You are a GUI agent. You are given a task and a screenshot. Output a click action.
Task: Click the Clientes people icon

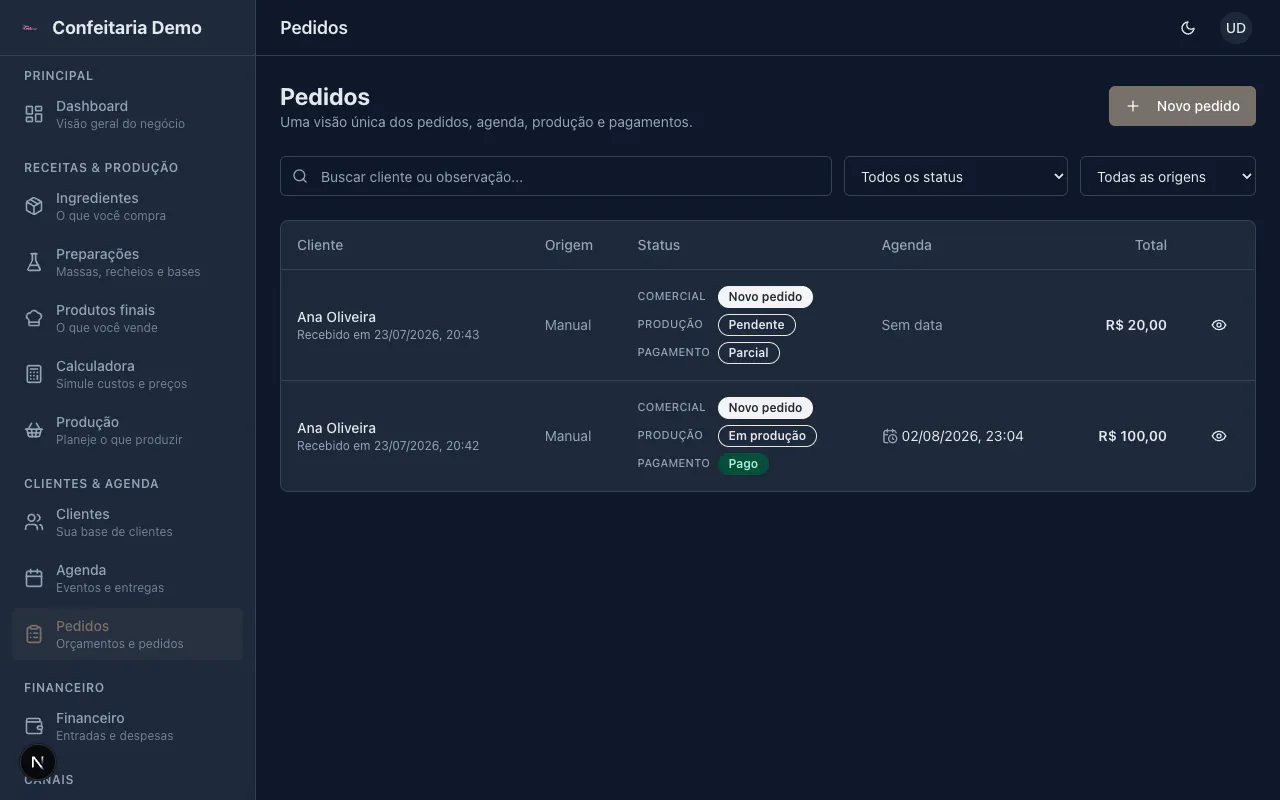(x=34, y=522)
